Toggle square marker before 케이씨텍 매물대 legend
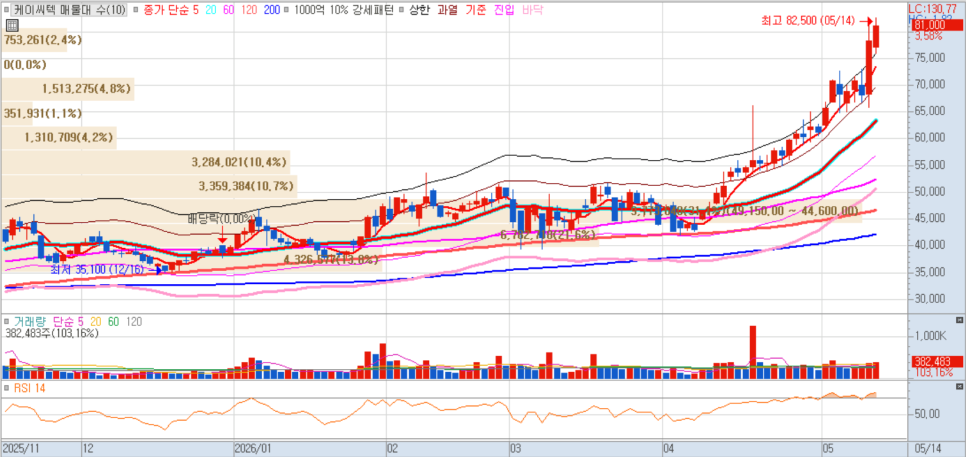This screenshot has height=457, width=966. [x=6, y=10]
